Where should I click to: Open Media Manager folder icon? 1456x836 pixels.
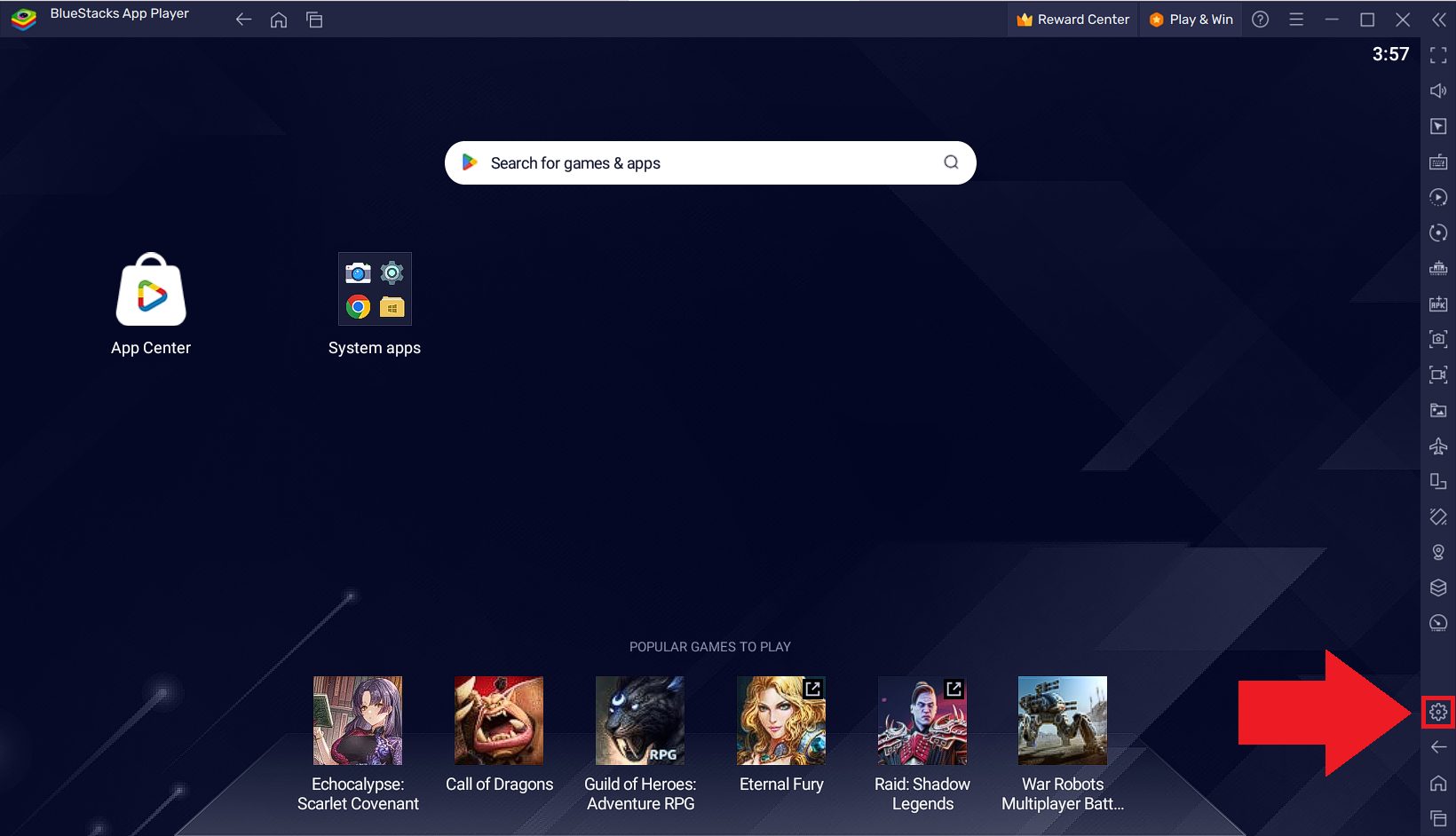click(1438, 410)
